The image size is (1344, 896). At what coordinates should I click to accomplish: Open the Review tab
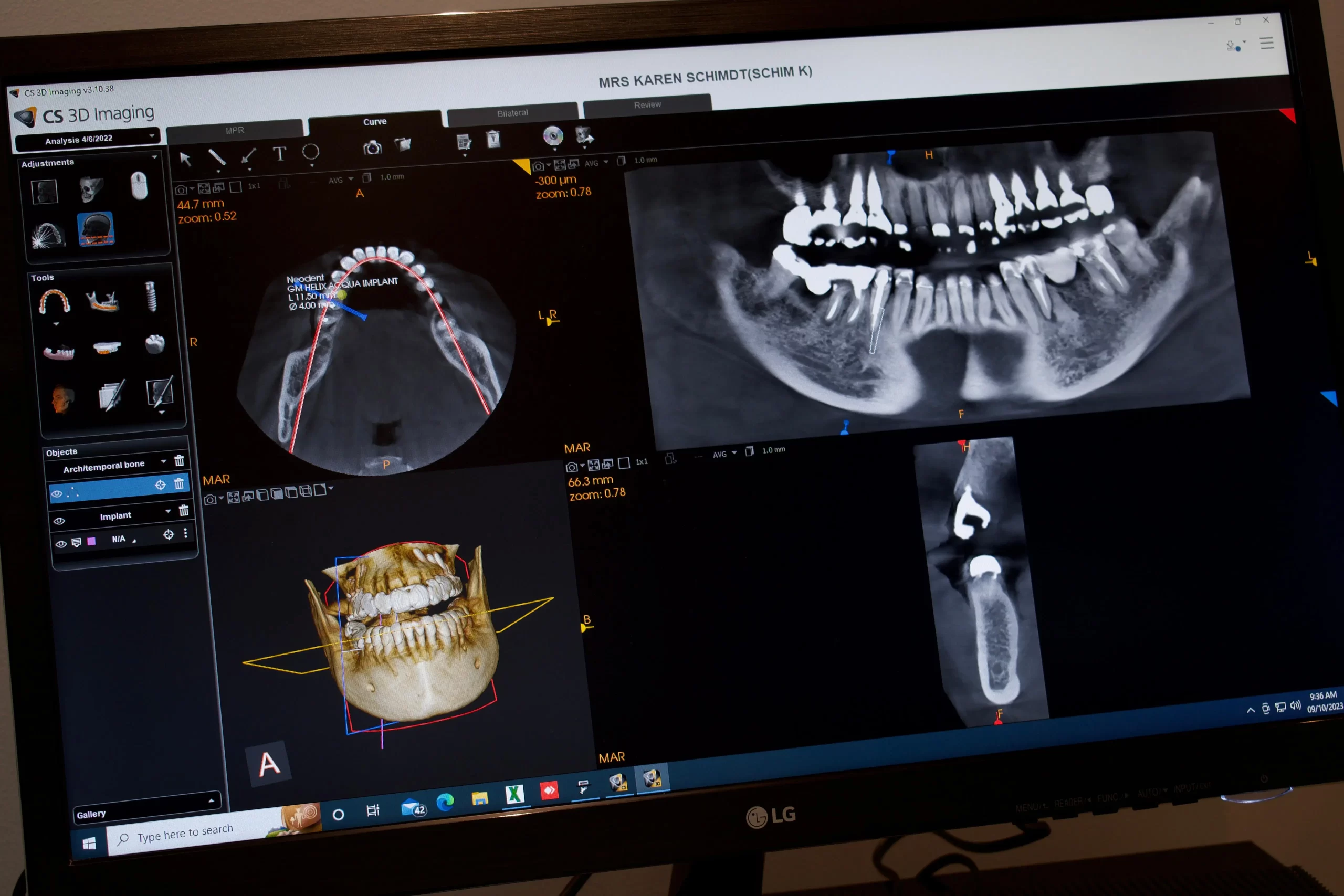(647, 104)
